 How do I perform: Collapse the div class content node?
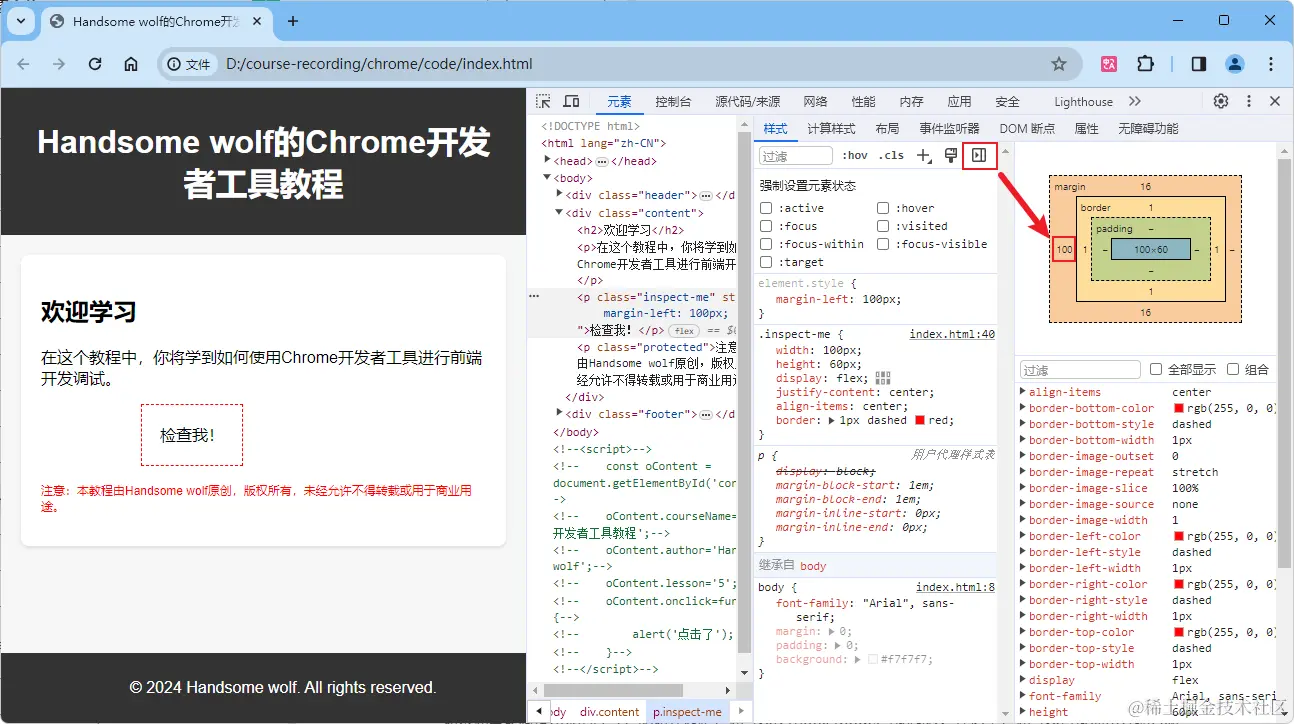pyautogui.click(x=560, y=213)
